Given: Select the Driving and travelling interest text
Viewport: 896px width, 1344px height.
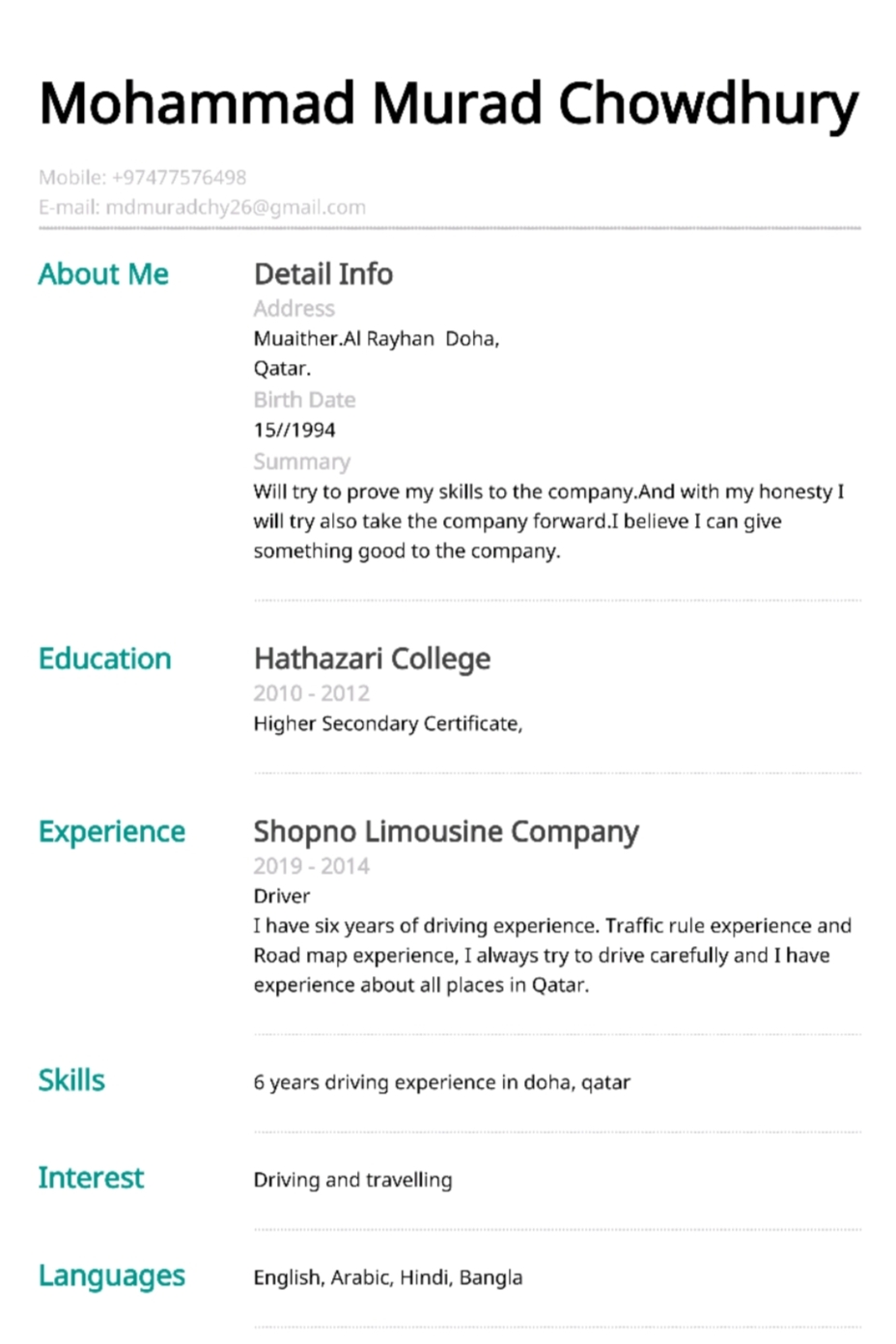Looking at the screenshot, I should [x=352, y=1180].
